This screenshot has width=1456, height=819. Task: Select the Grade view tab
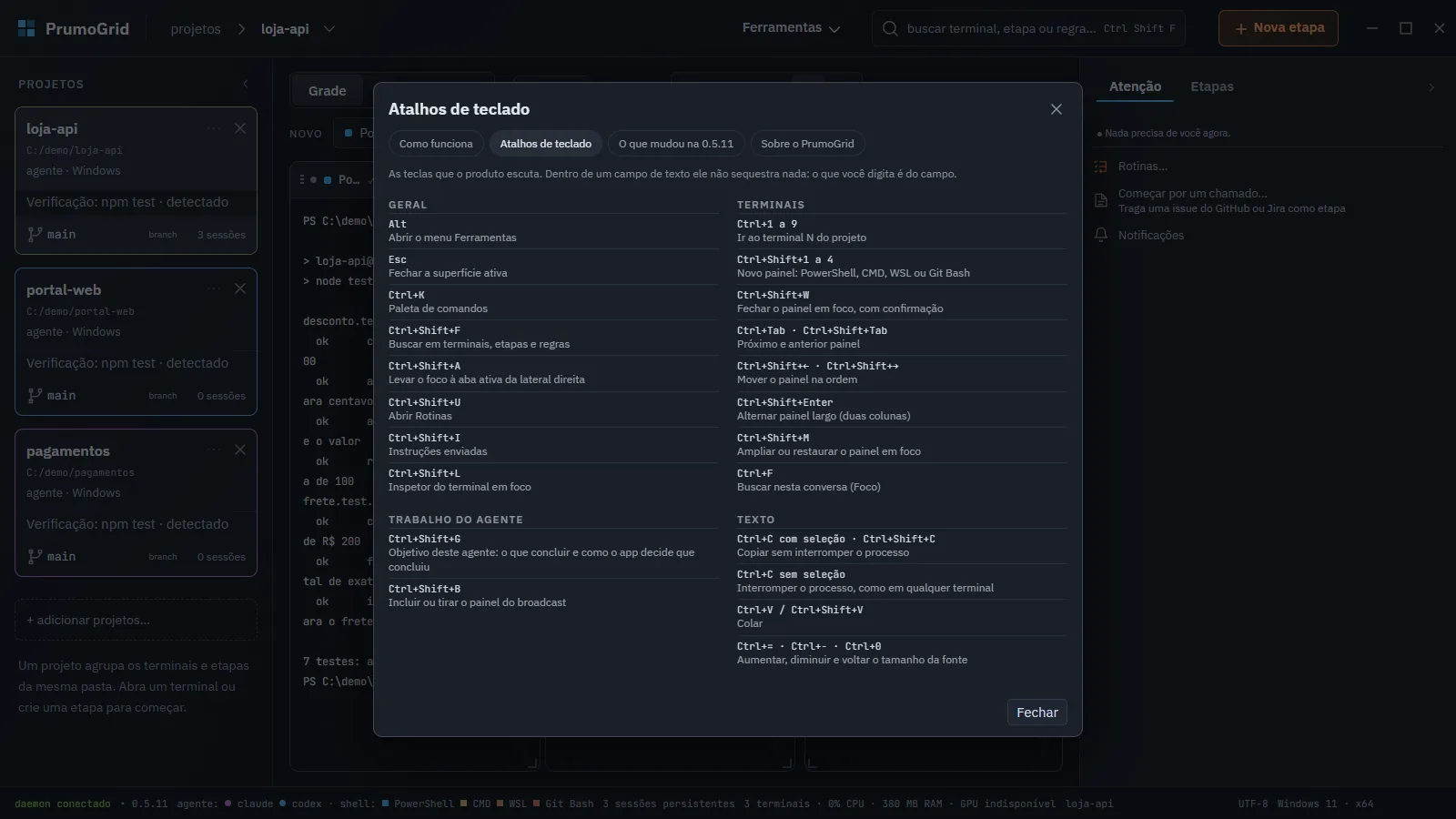[327, 91]
